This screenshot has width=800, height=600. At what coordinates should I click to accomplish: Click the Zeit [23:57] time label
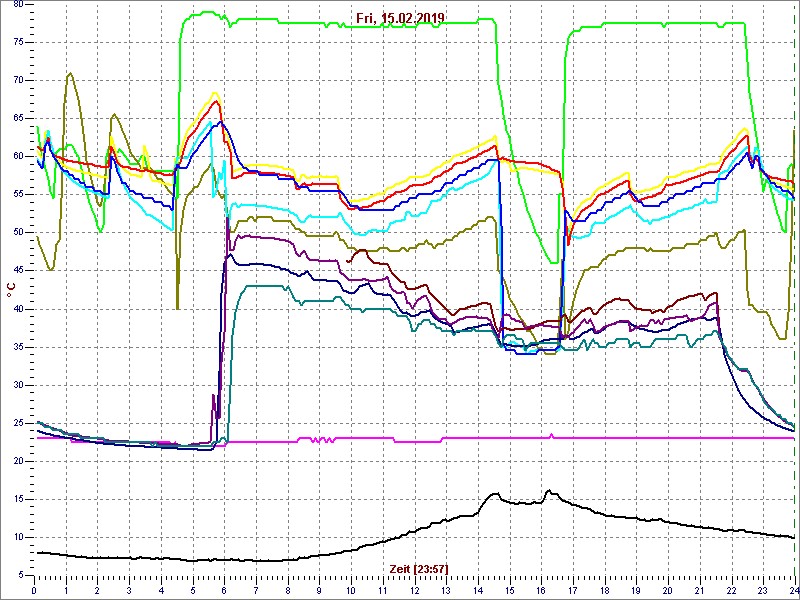pos(419,568)
